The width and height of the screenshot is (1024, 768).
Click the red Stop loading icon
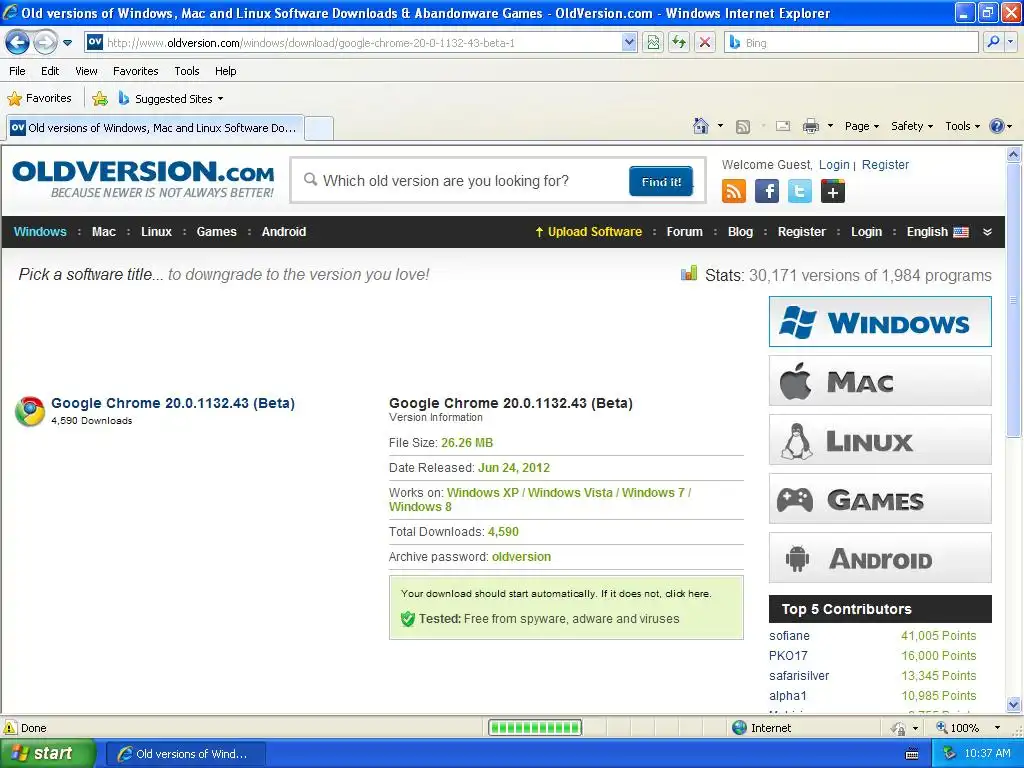tap(705, 43)
